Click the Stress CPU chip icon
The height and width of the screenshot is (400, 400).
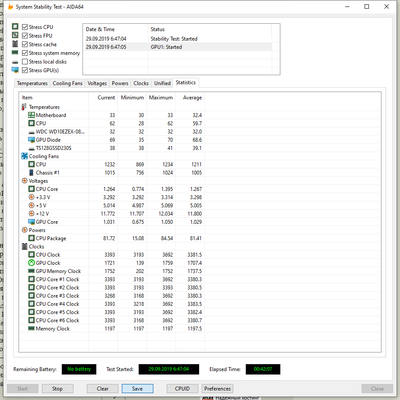click(15, 27)
